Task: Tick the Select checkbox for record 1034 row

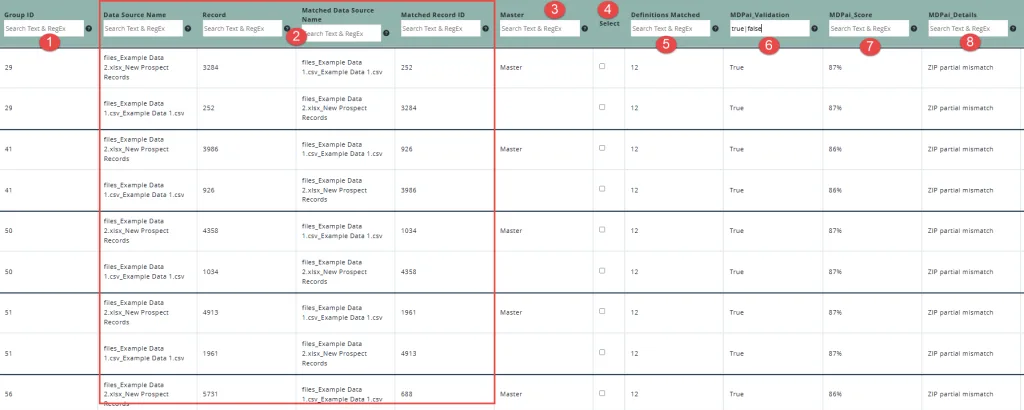Action: (602, 270)
